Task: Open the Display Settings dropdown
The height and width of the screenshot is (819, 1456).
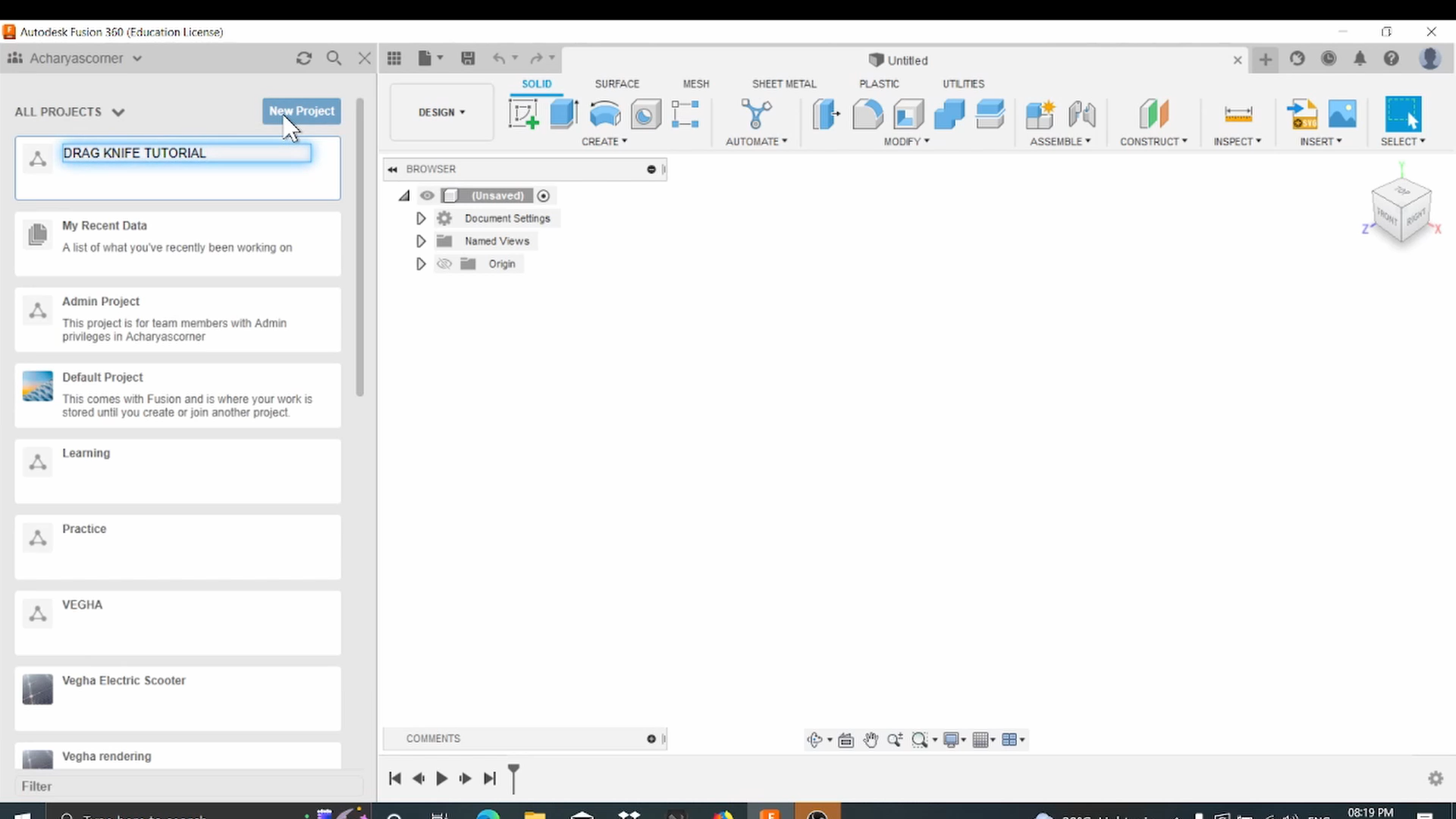Action: 955,739
